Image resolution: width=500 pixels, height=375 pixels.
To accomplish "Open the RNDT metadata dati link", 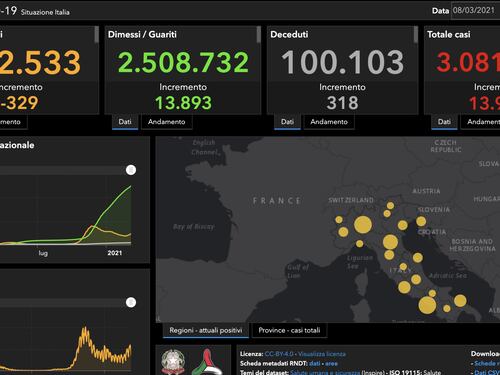I will click(x=315, y=363).
